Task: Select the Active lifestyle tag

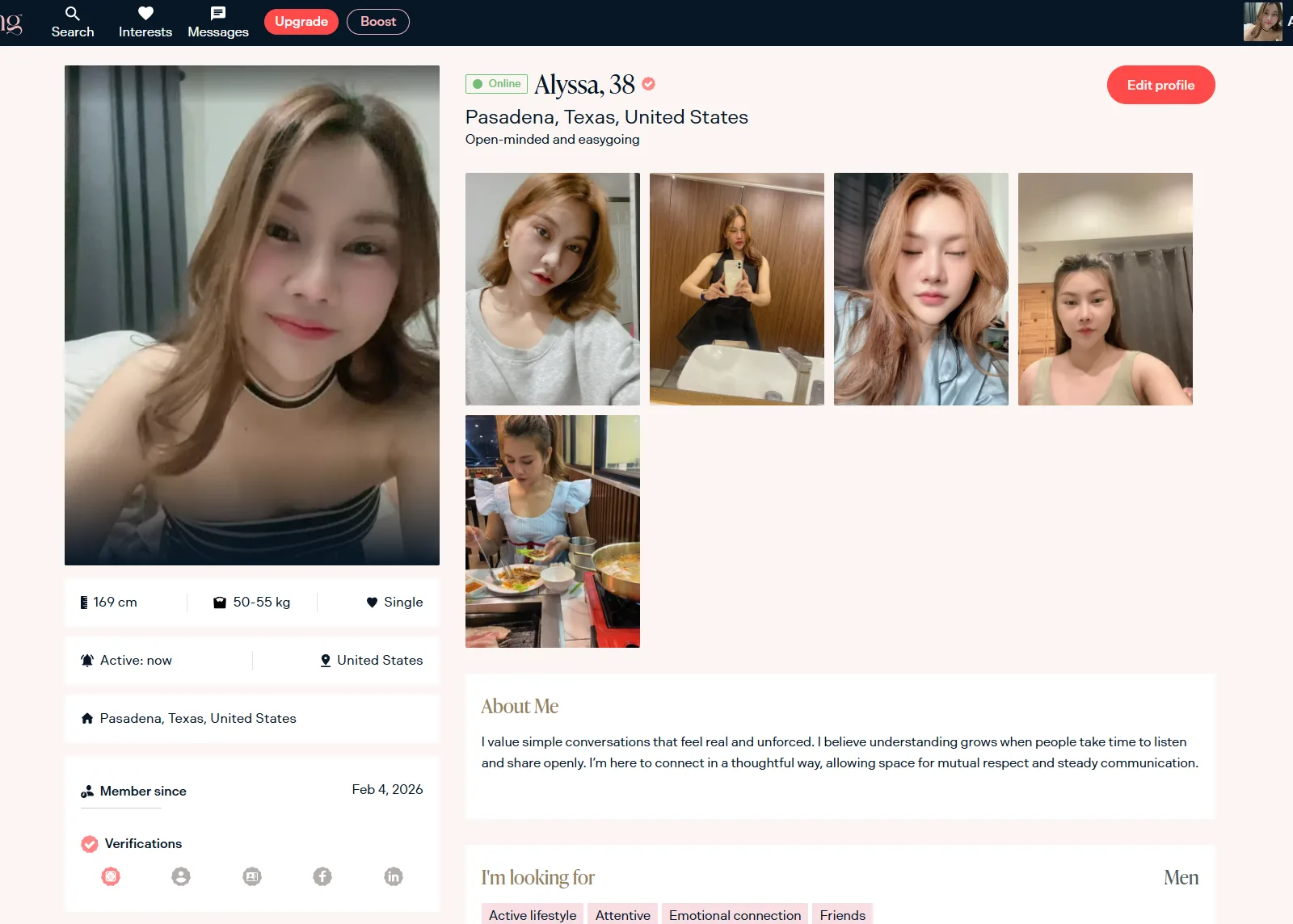Action: pos(533,914)
